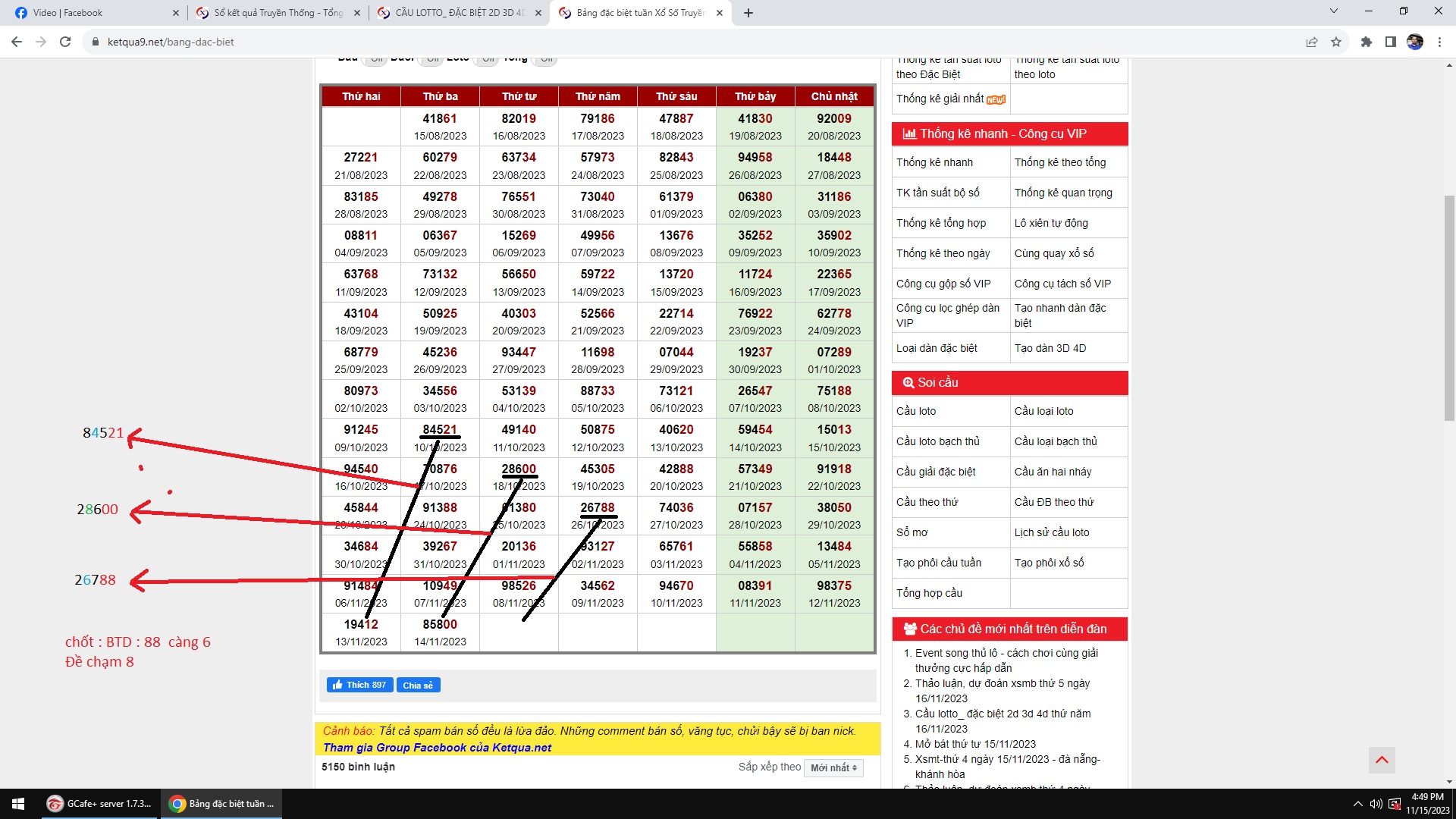Click the scroll-to-top arrow button
Viewport: 1456px width, 819px height.
1382,760
